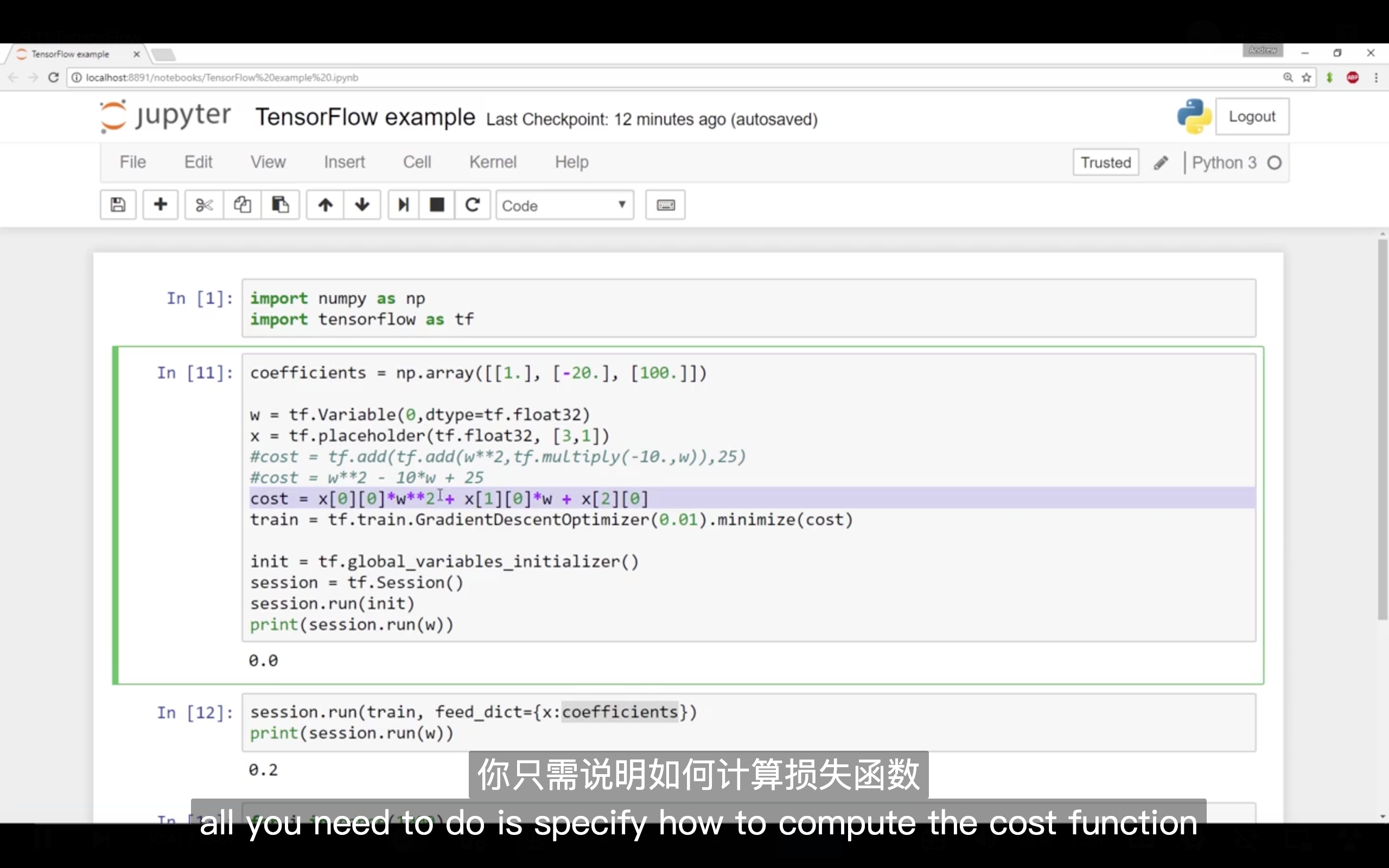Paste cell below

[280, 205]
